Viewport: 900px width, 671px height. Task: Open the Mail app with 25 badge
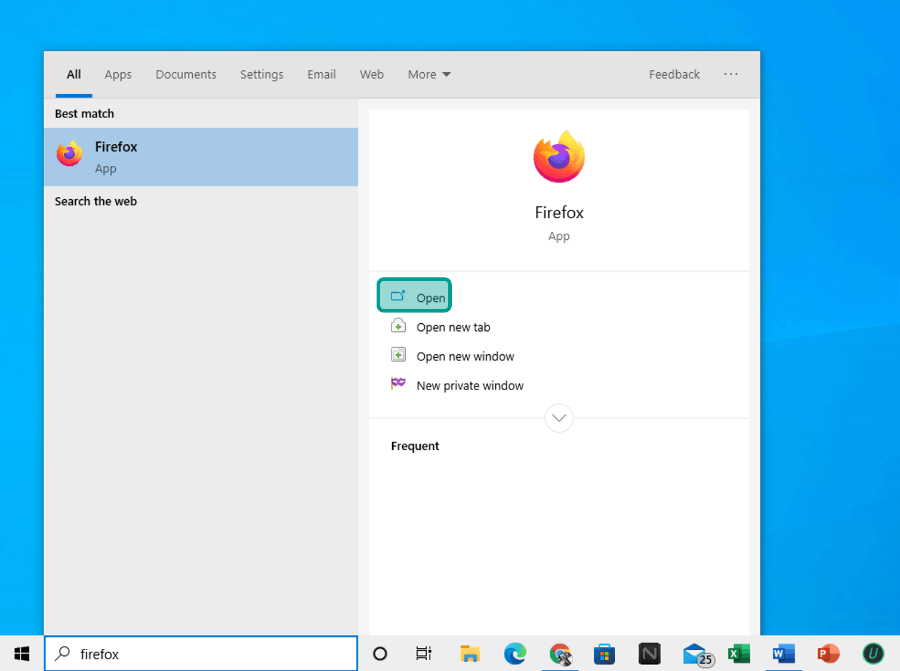[697, 654]
